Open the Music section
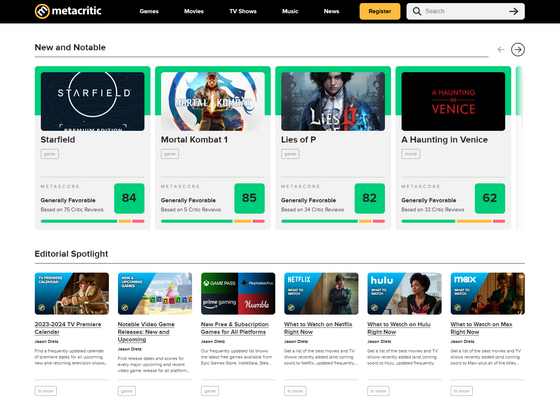The height and width of the screenshot is (411, 560). pos(290,11)
